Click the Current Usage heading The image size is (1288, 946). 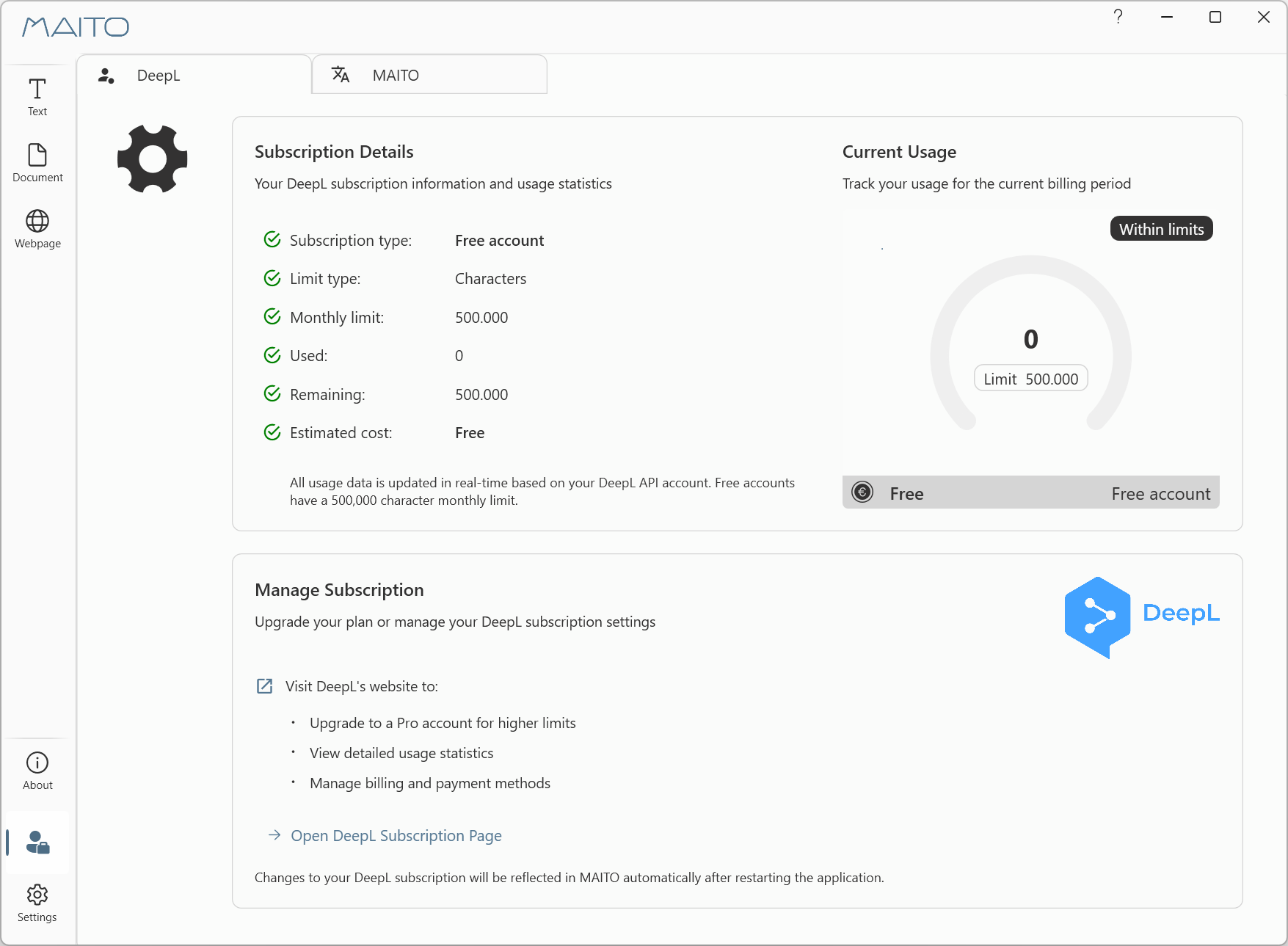click(899, 152)
